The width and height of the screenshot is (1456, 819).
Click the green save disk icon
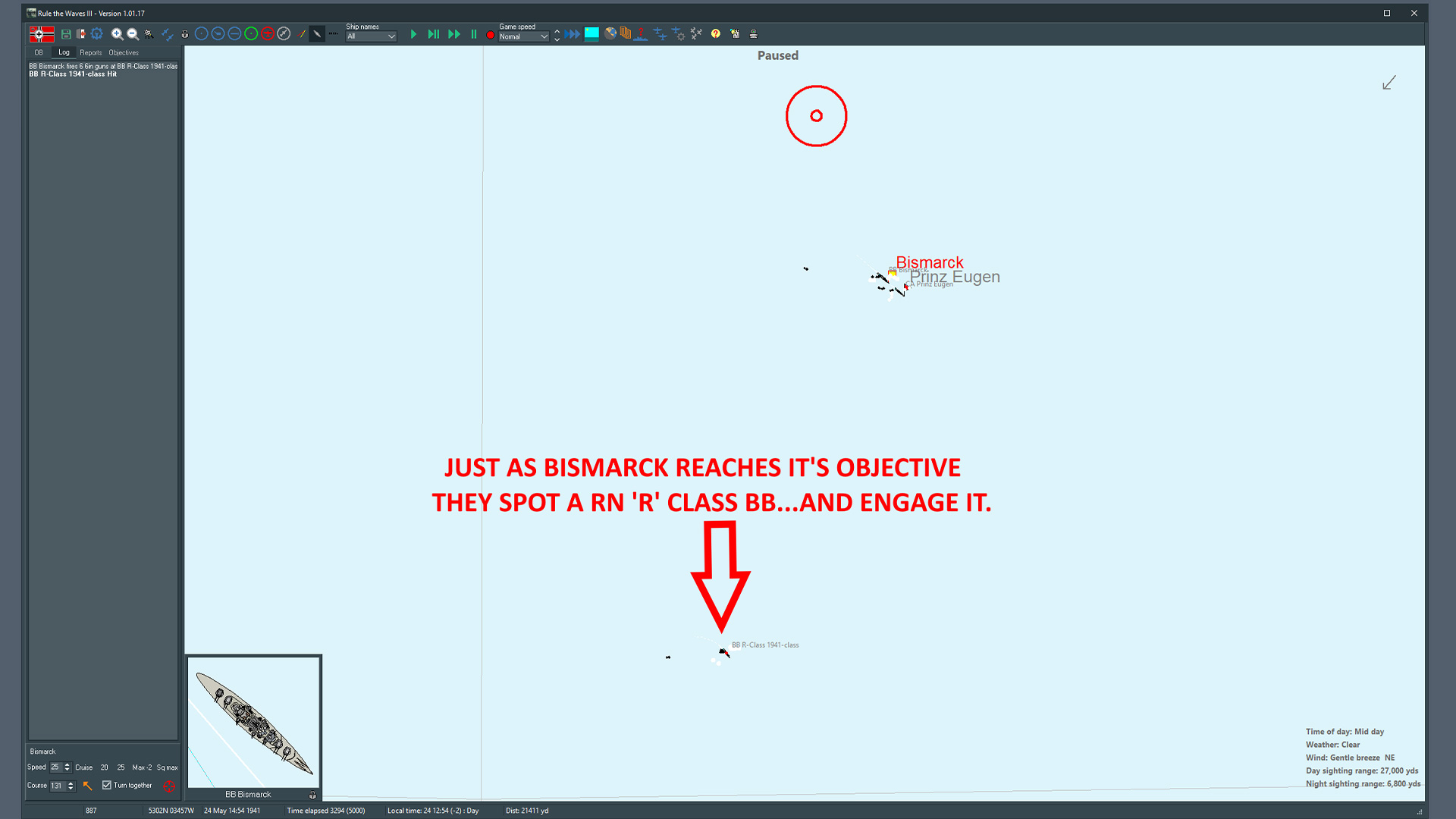[x=66, y=34]
